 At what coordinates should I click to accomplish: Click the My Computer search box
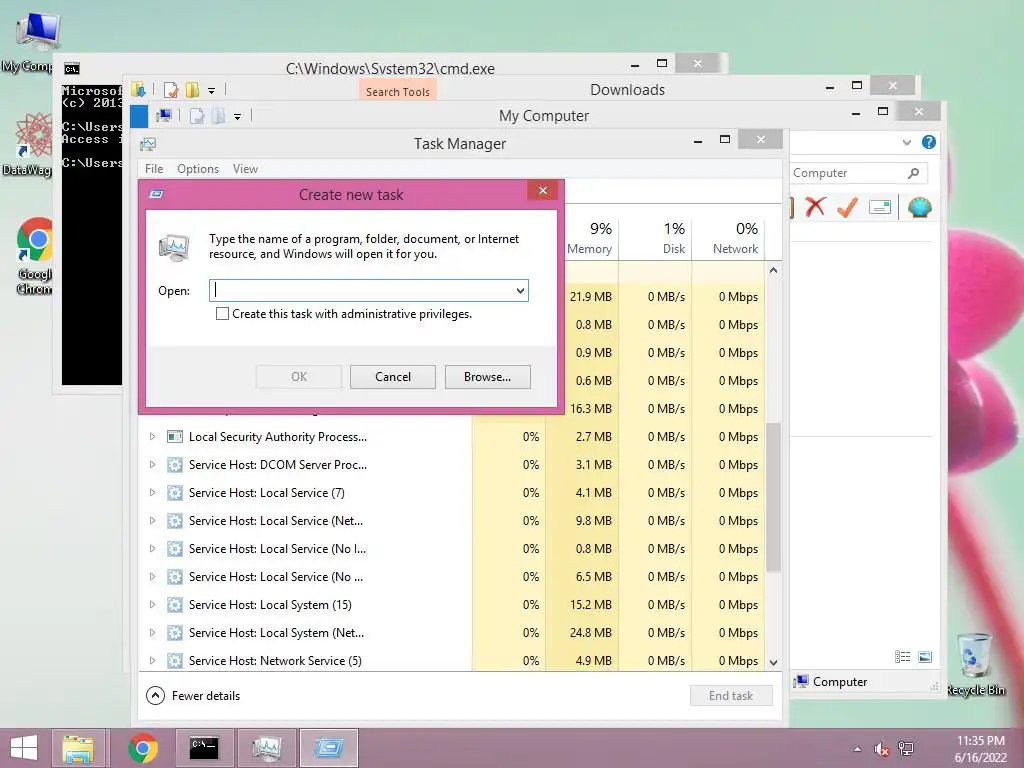tap(858, 173)
